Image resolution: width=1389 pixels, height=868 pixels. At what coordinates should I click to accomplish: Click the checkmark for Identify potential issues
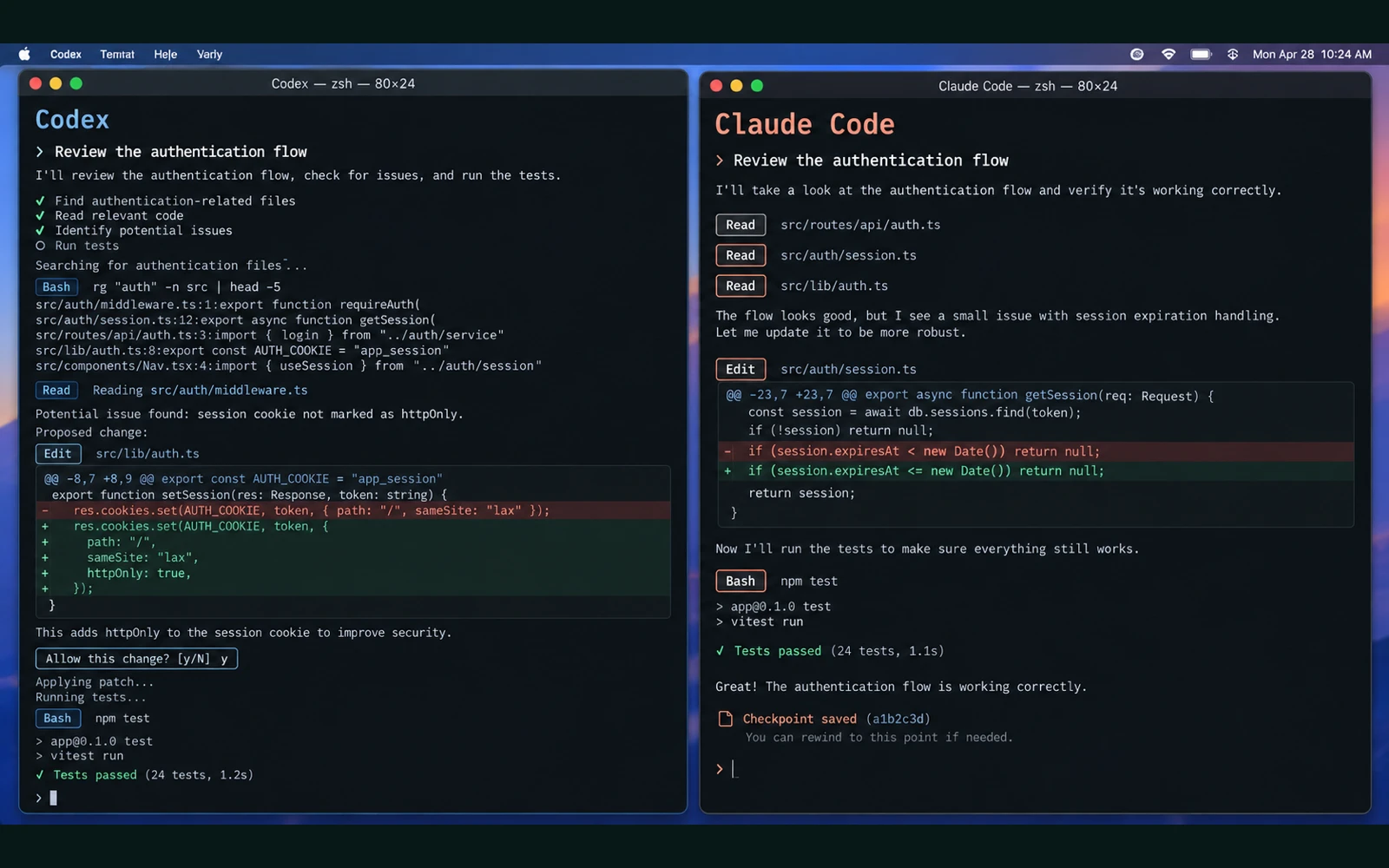[40, 230]
